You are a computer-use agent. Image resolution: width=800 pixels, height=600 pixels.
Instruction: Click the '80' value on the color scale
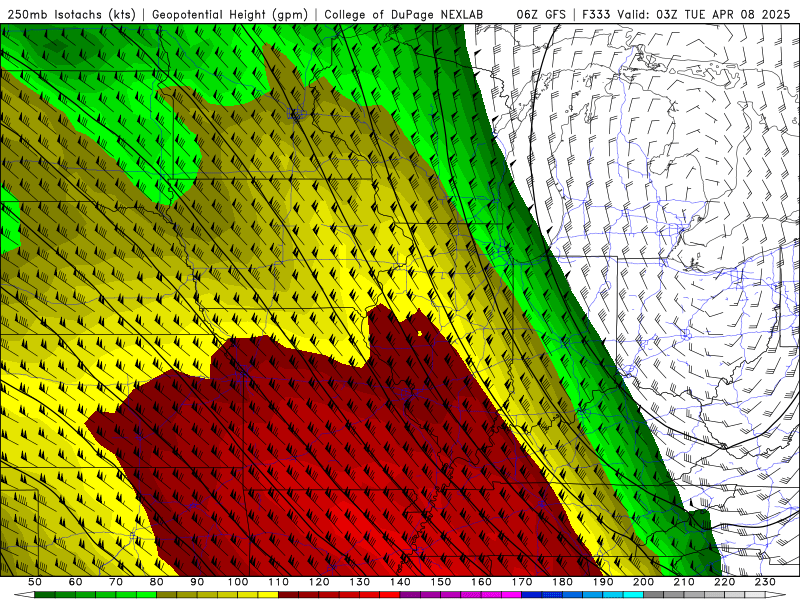pos(157,582)
